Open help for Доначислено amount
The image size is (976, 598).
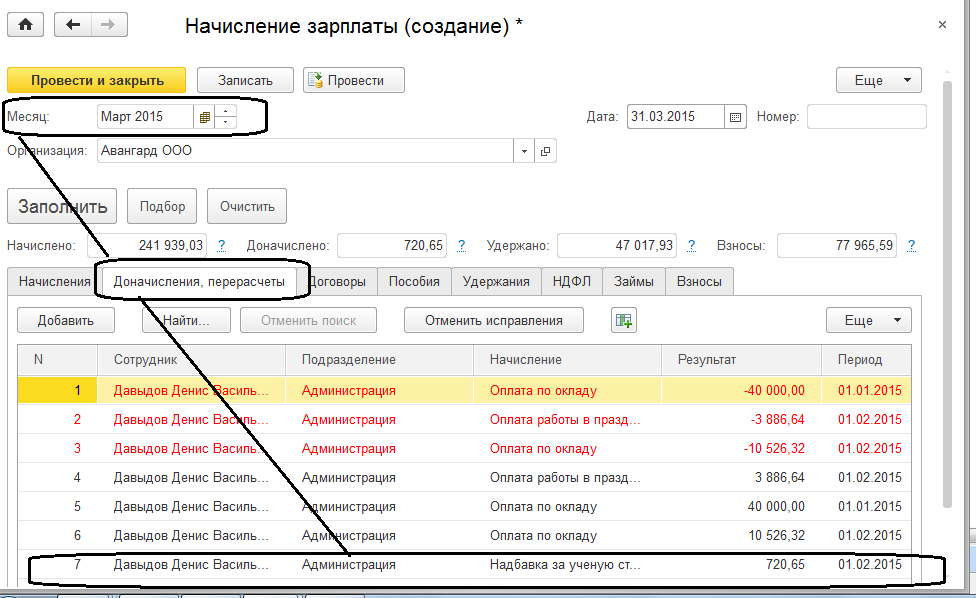pos(461,245)
